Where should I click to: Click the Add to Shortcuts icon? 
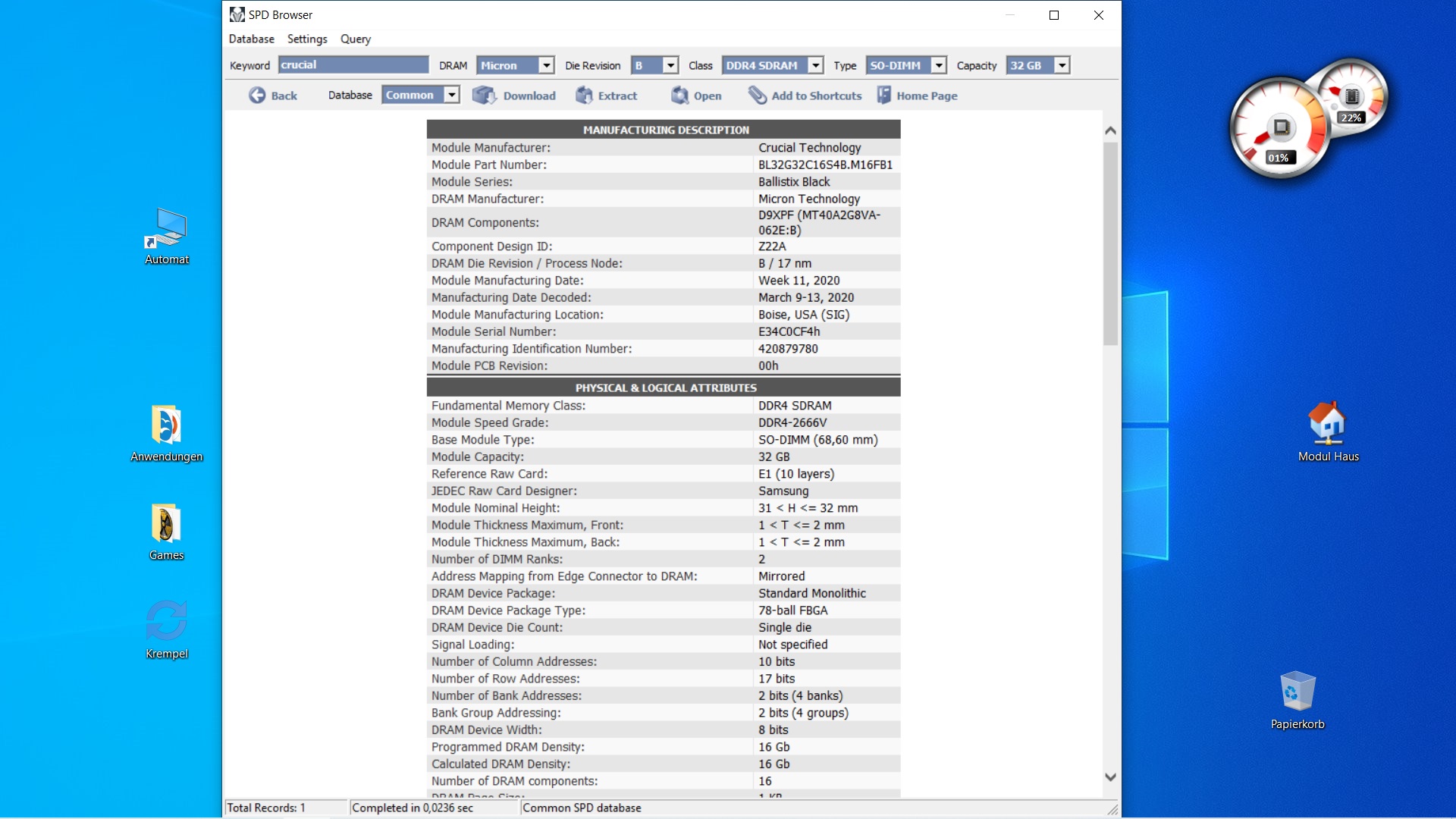point(757,96)
